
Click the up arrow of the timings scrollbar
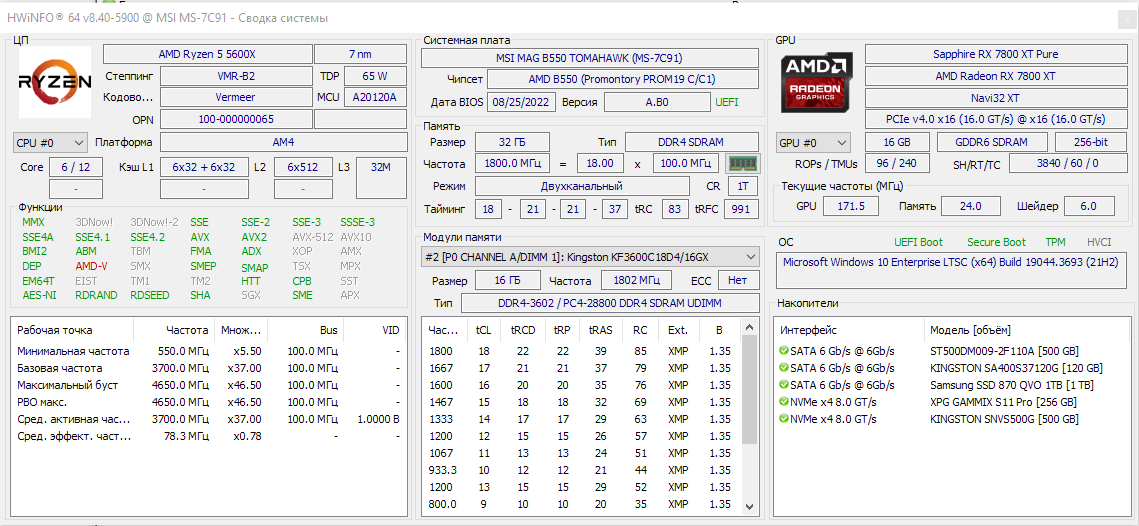tap(748, 329)
